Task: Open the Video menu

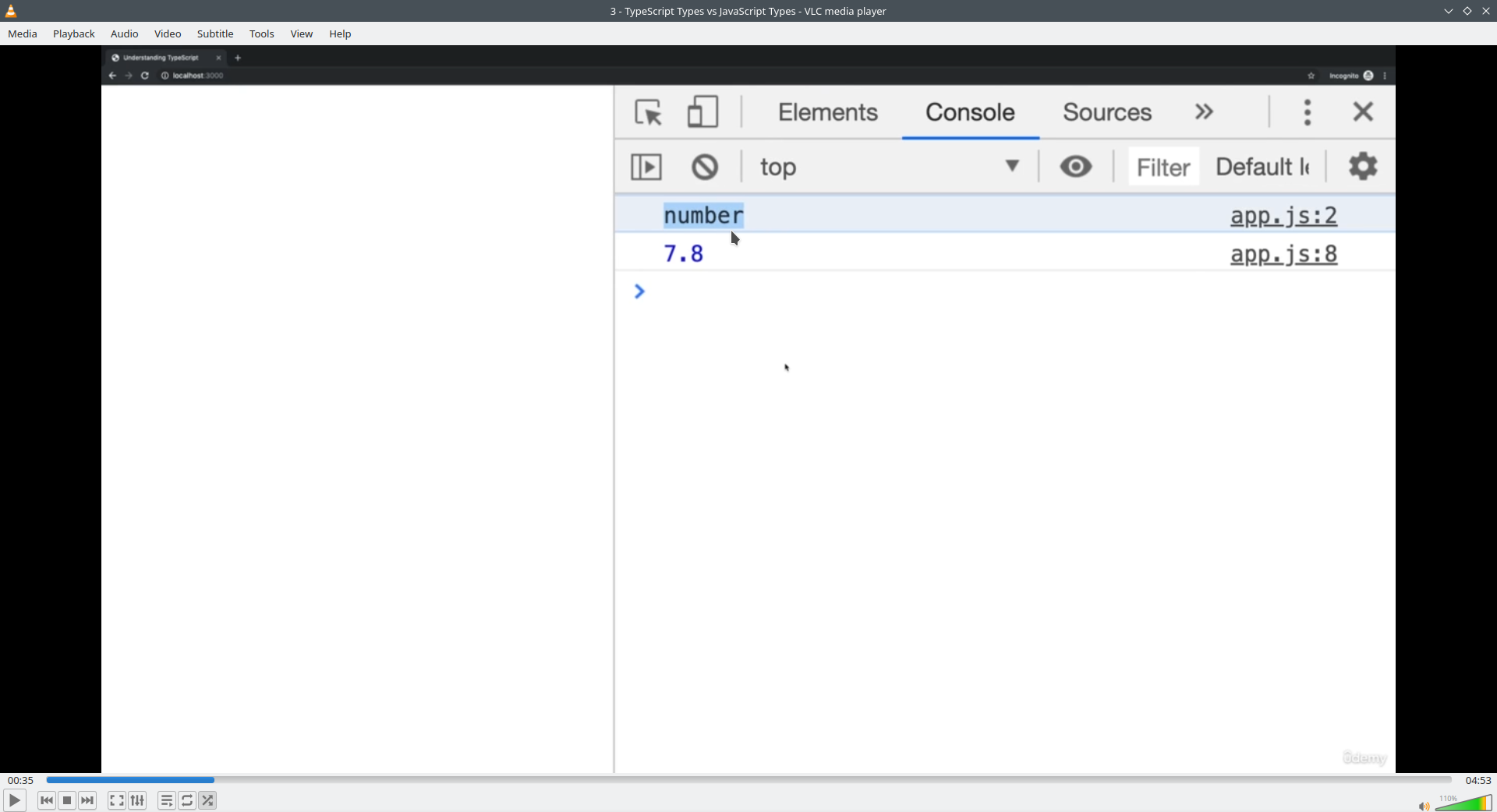Action: [168, 34]
